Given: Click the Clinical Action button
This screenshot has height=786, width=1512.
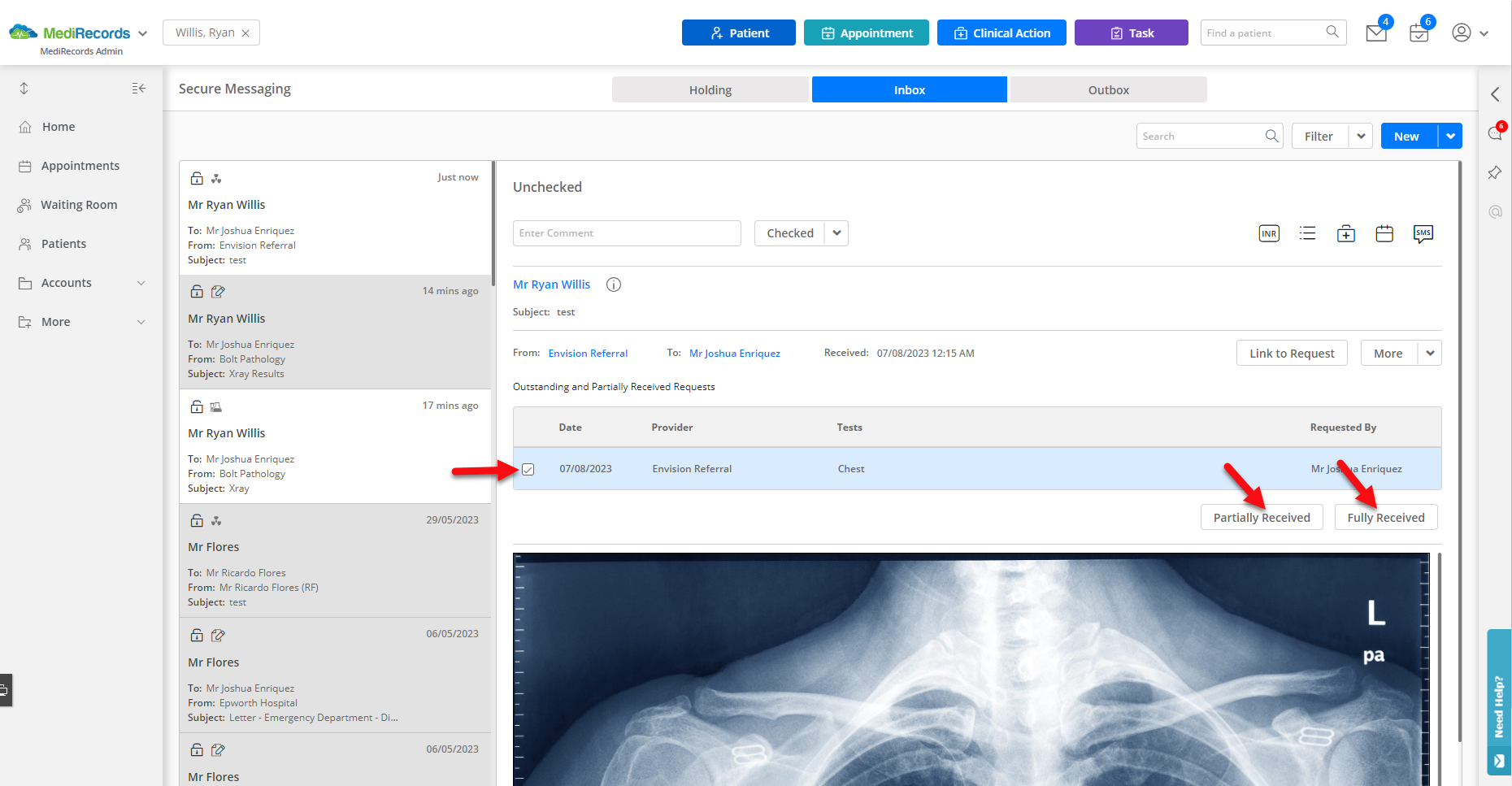Looking at the screenshot, I should point(1001,33).
